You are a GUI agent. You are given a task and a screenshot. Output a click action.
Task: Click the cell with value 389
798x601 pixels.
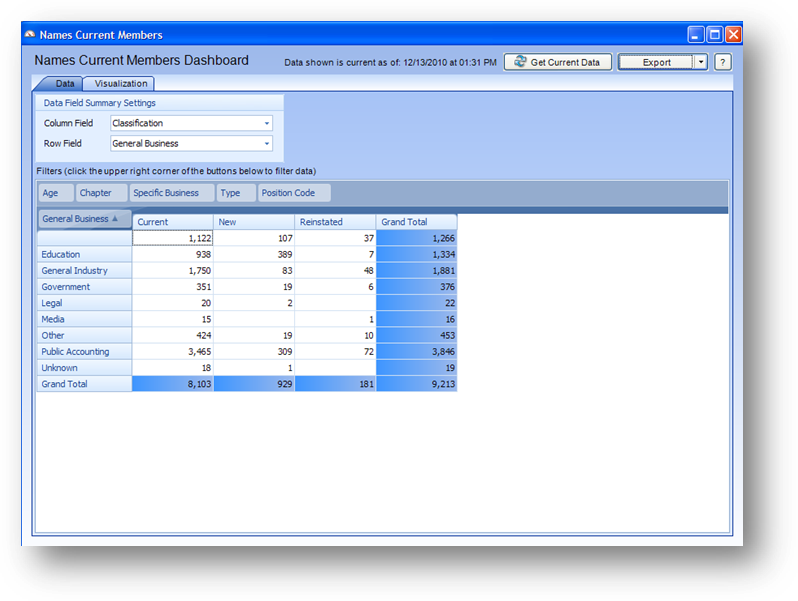(x=254, y=254)
